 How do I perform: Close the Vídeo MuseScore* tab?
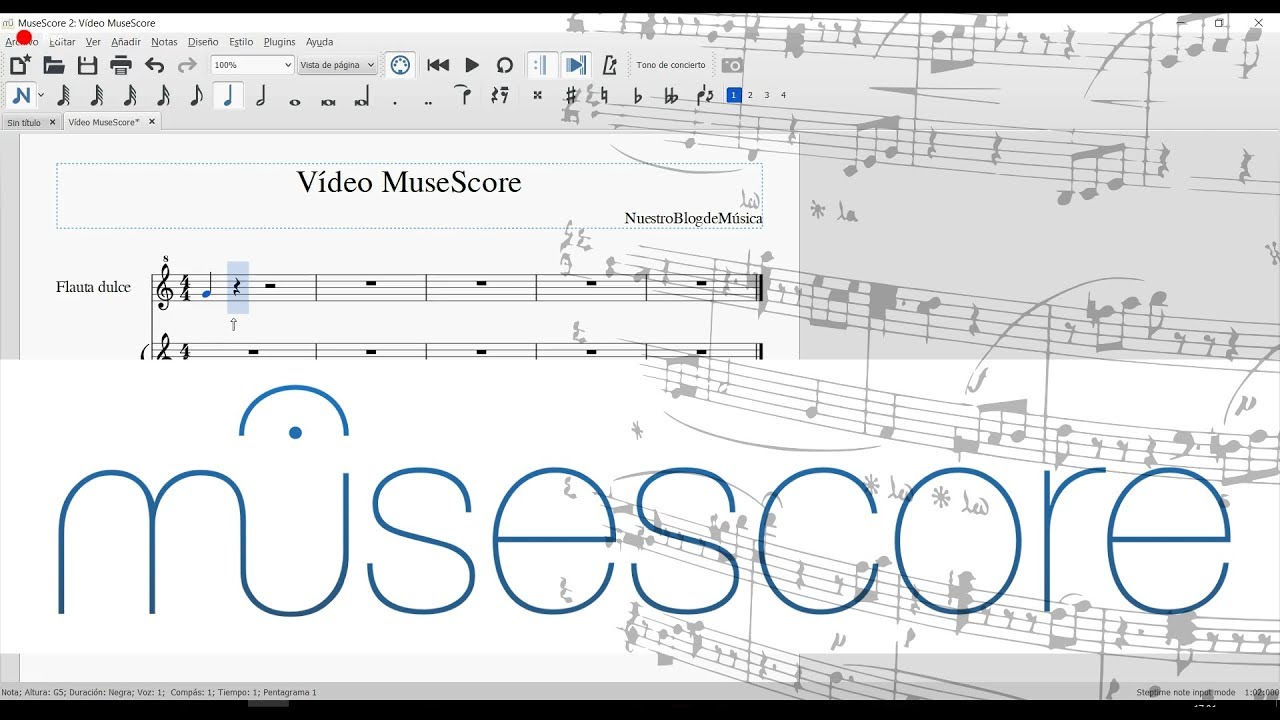point(152,122)
